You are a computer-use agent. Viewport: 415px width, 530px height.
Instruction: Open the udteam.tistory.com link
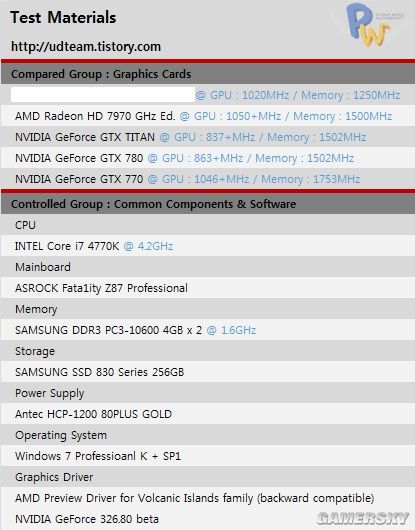pos(86,47)
